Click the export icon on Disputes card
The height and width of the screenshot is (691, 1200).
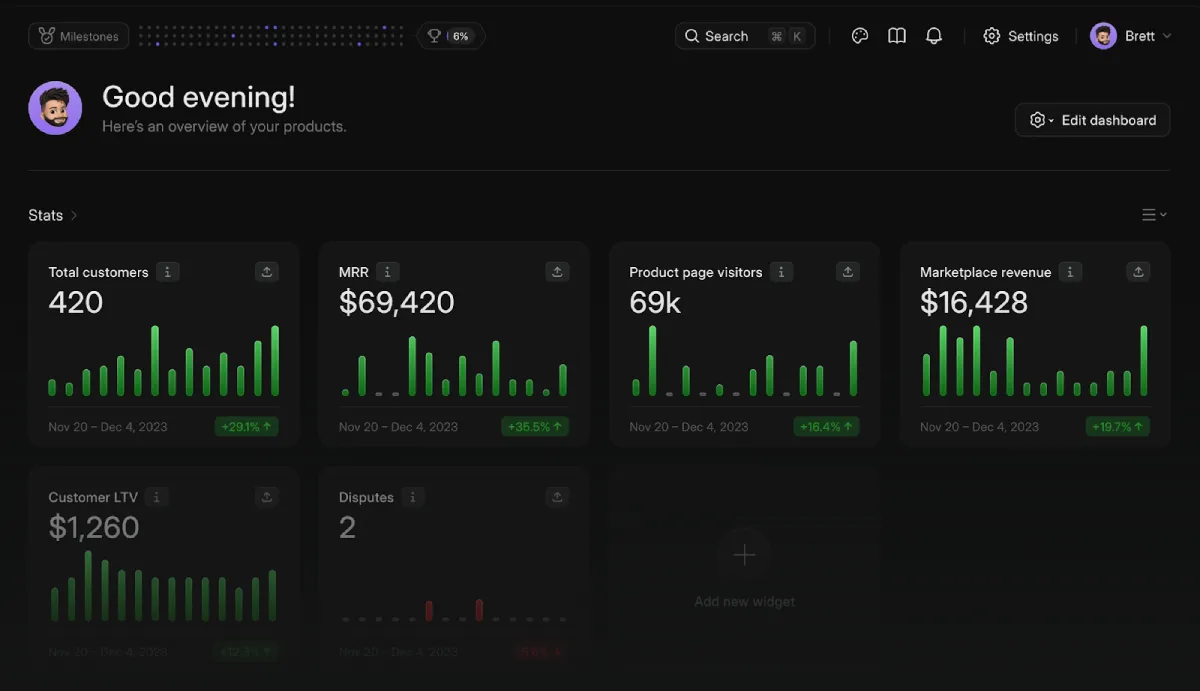(x=557, y=496)
